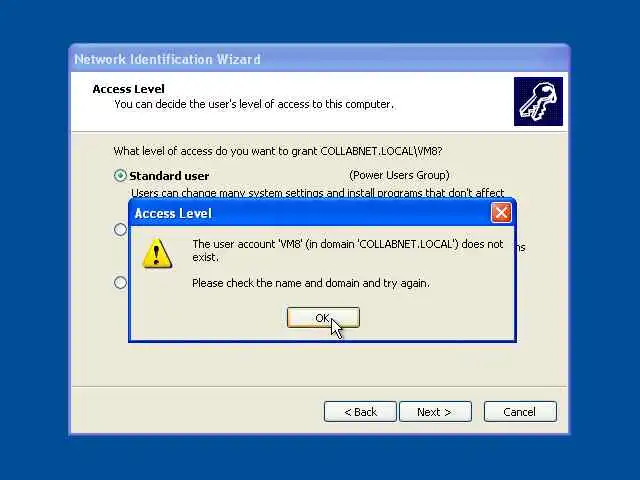Viewport: 640px width, 480px height.
Task: Click the COLLABNET.LOCAL\VM8 question text
Action: pyautogui.click(x=278, y=151)
